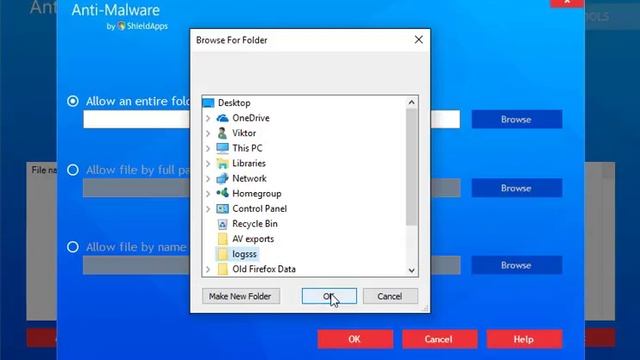Click the red Cancel button in Anti-Malware
Image resolution: width=640 pixels, height=360 pixels.
click(x=440, y=339)
